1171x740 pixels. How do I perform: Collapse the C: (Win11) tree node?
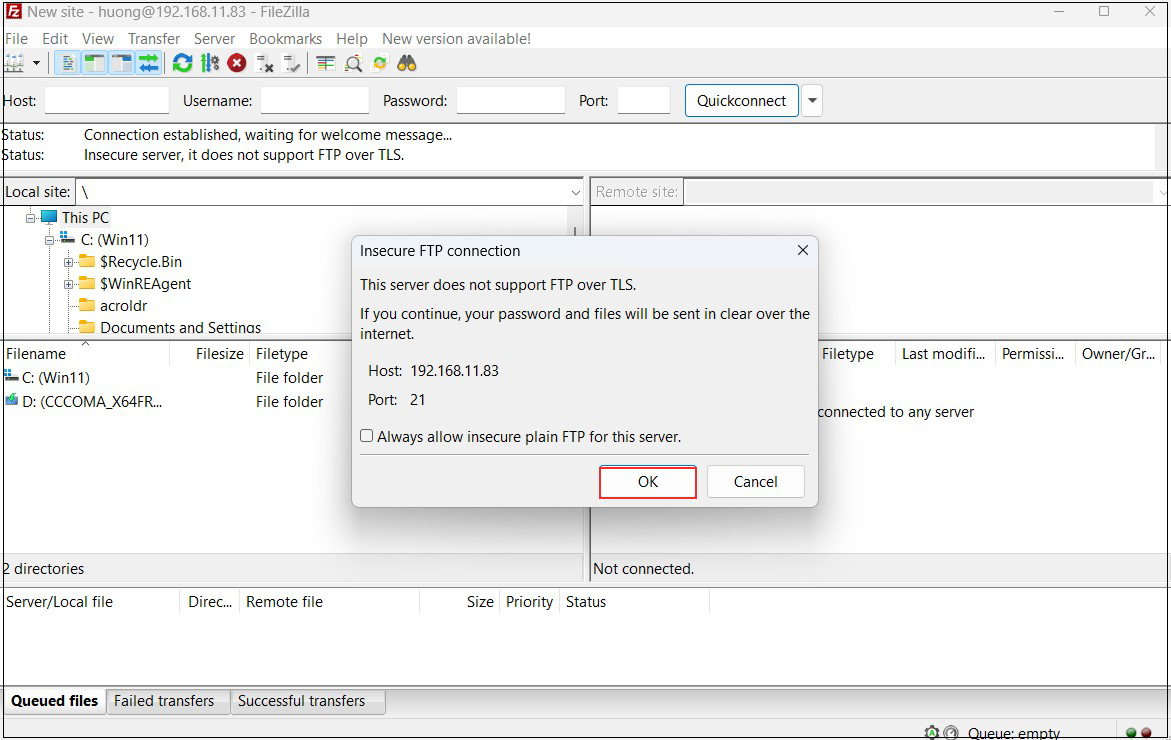(49, 240)
